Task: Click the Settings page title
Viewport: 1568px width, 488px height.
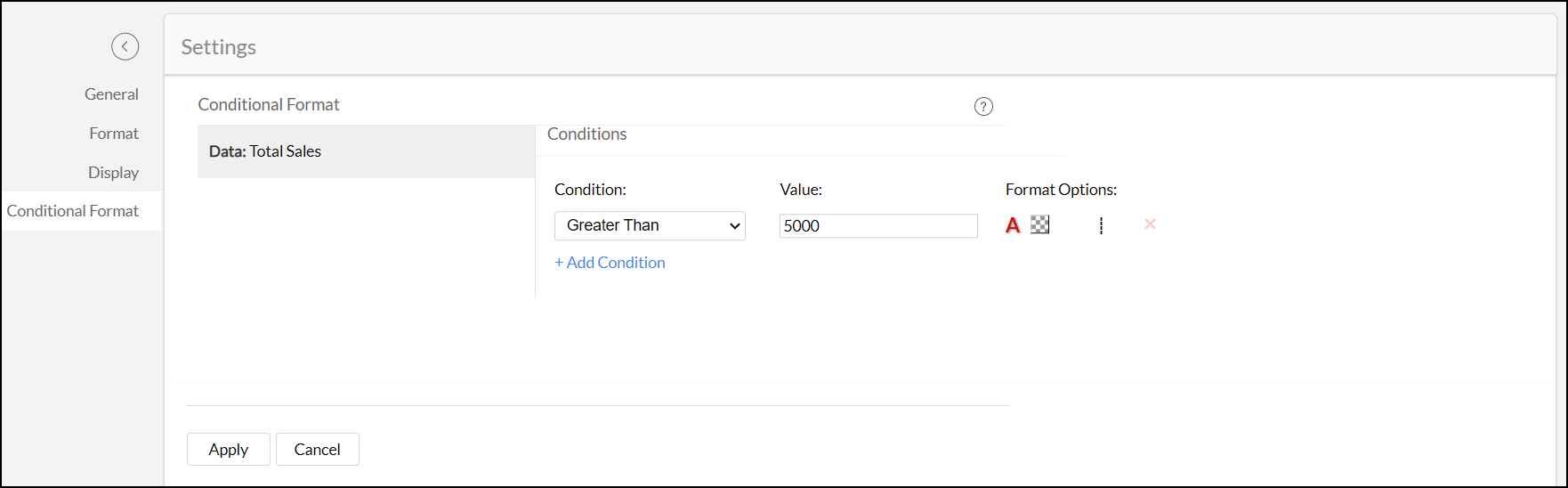Action: pyautogui.click(x=218, y=47)
